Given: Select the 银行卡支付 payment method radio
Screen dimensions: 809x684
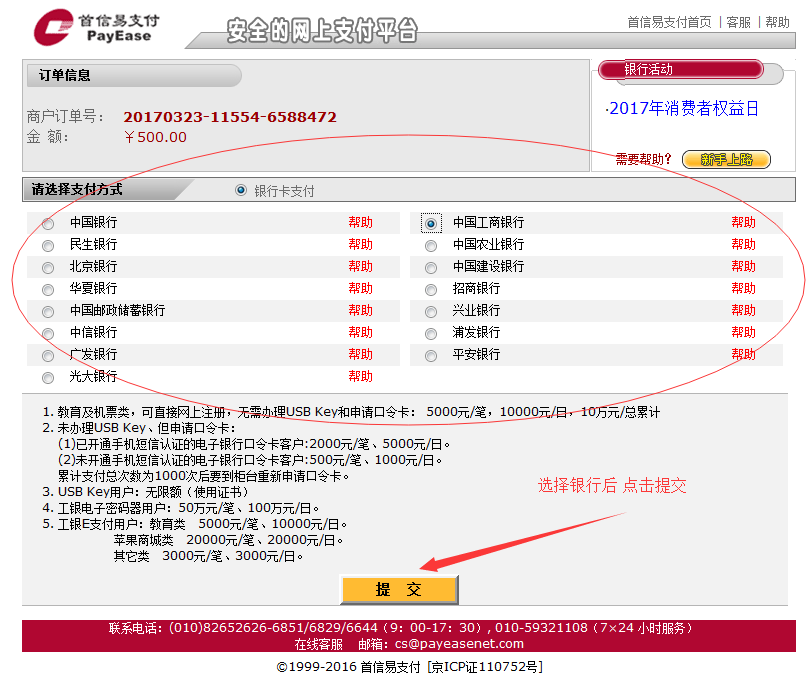Looking at the screenshot, I should pos(240,190).
